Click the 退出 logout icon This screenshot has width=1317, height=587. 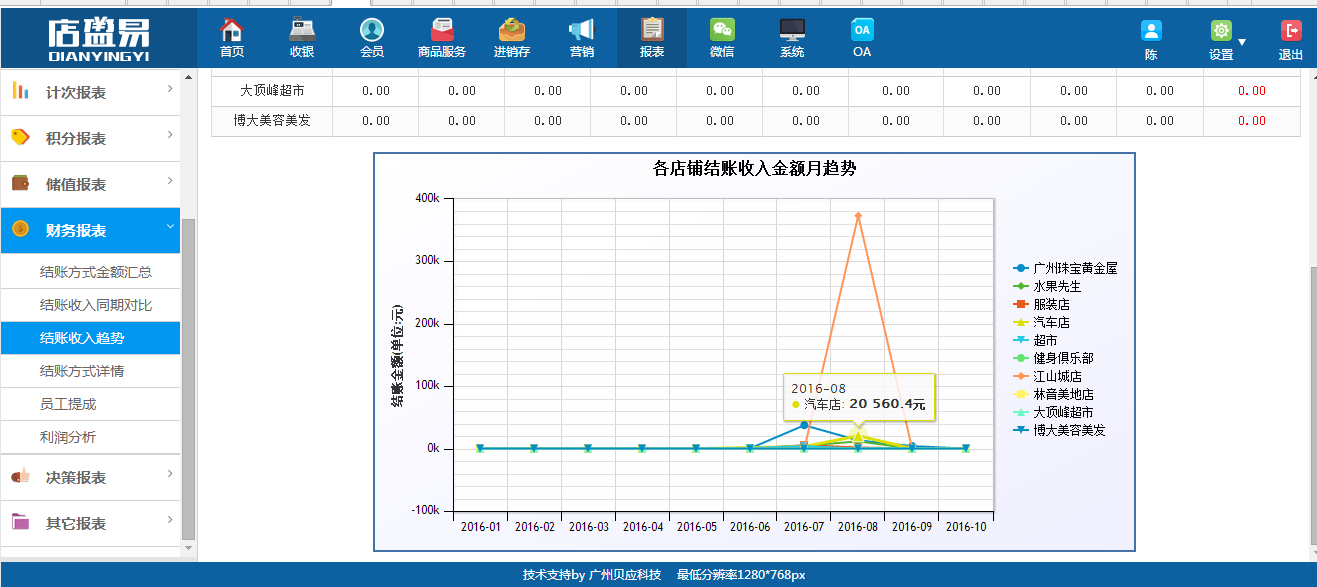click(x=1291, y=31)
